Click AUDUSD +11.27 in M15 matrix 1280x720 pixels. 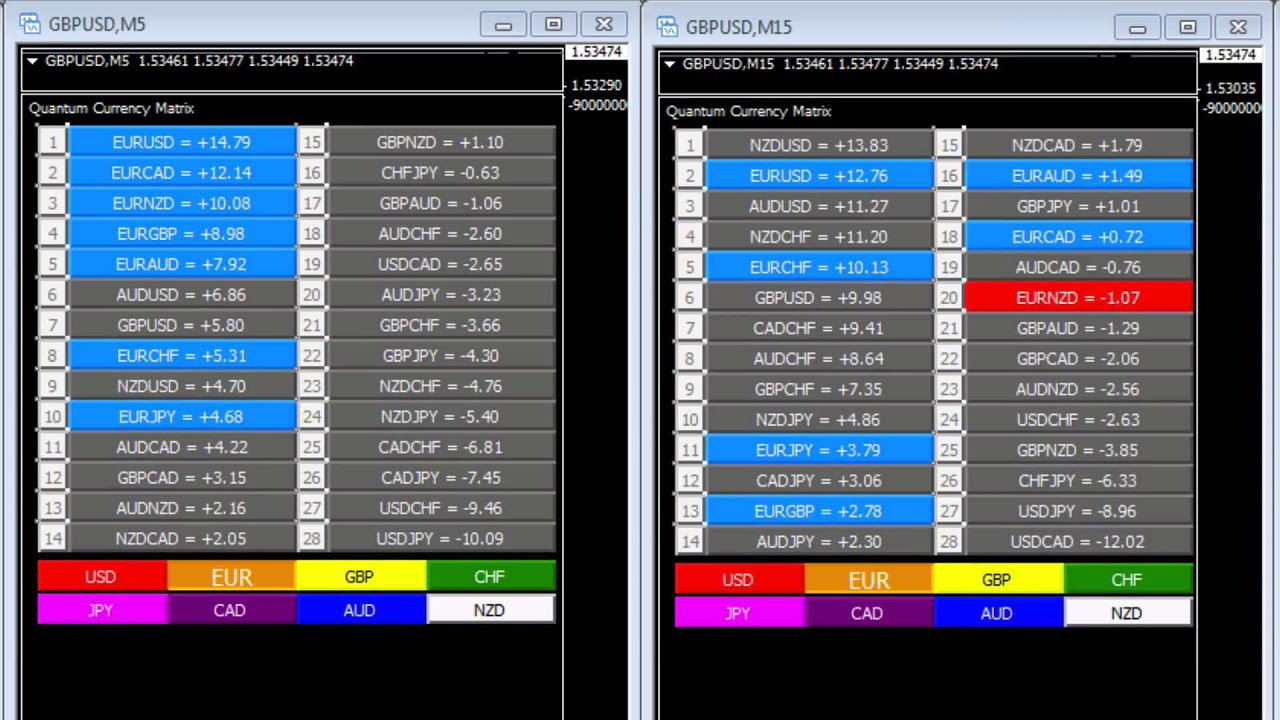tap(819, 207)
